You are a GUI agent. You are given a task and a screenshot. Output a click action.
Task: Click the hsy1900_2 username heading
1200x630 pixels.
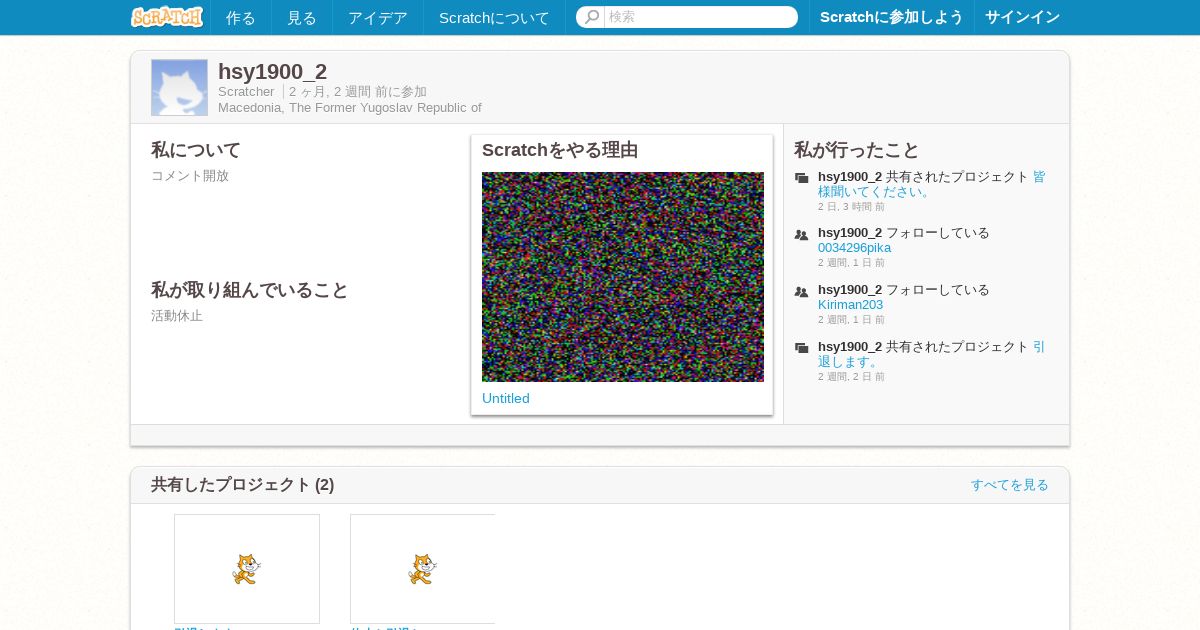(x=273, y=71)
